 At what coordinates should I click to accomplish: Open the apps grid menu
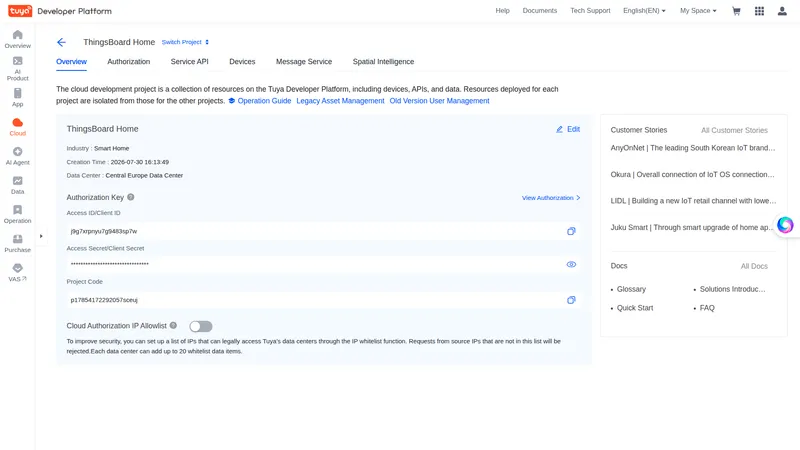759,11
